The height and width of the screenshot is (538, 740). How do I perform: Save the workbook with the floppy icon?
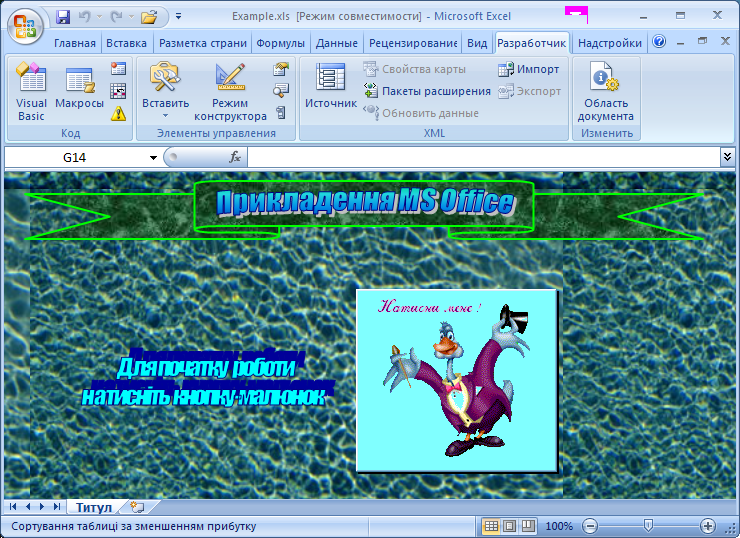pos(63,17)
